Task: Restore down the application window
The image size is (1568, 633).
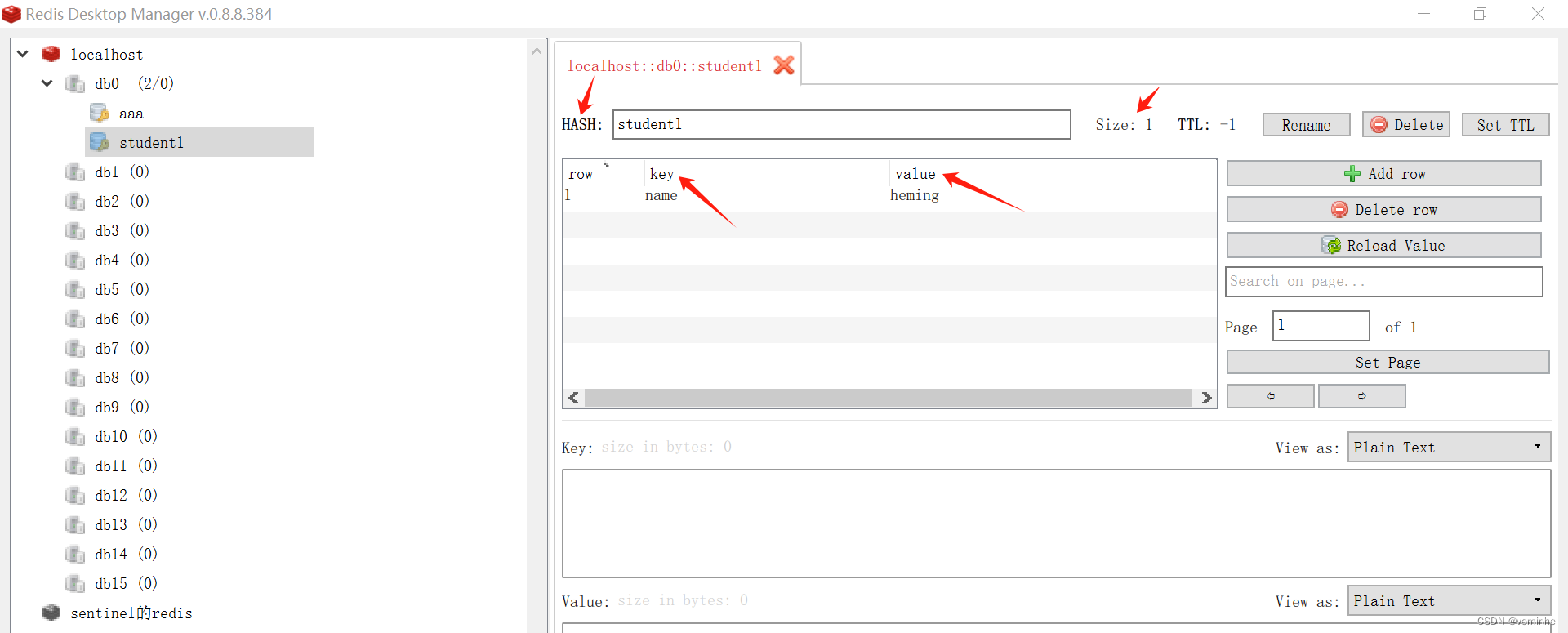Action: (1480, 14)
